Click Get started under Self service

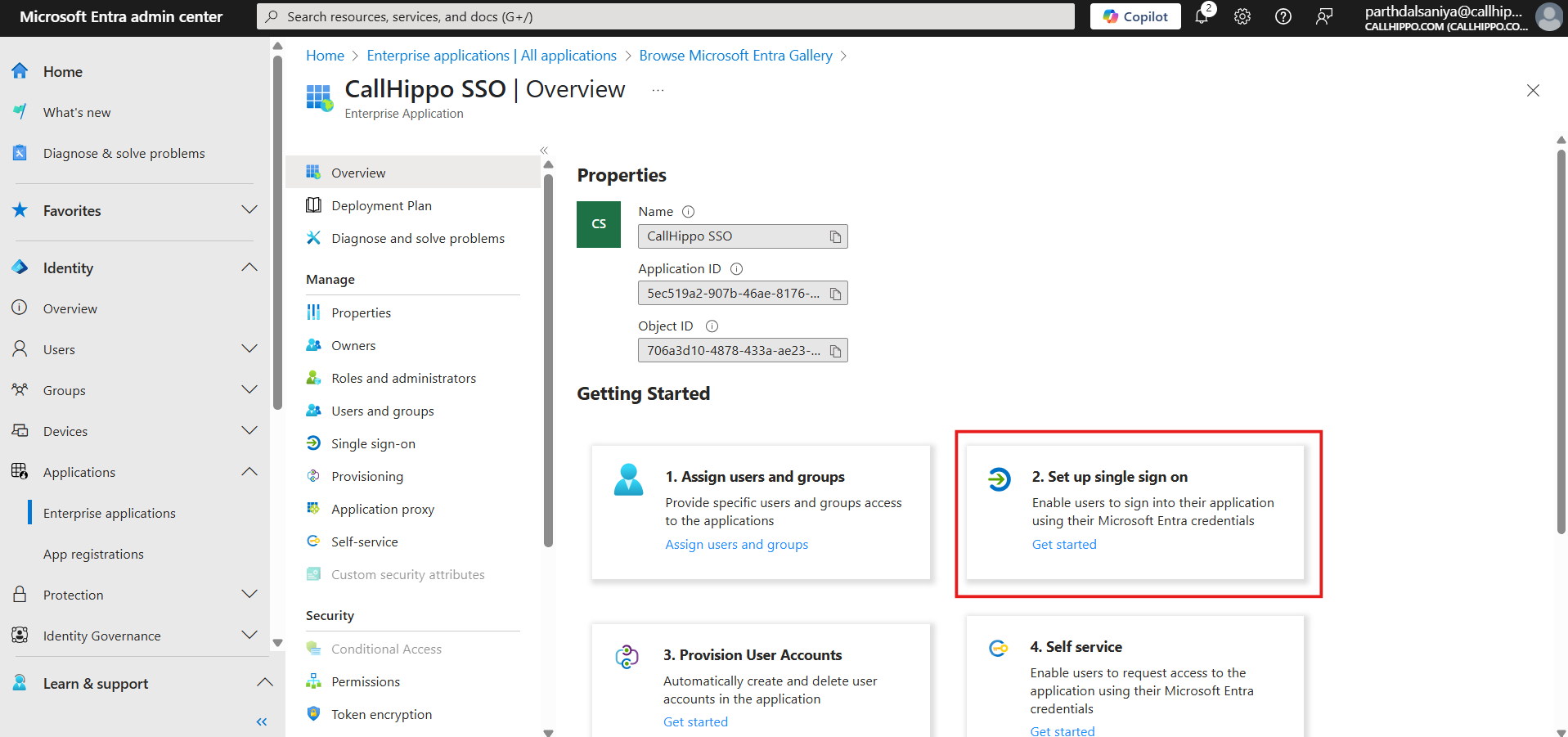pos(1063,730)
